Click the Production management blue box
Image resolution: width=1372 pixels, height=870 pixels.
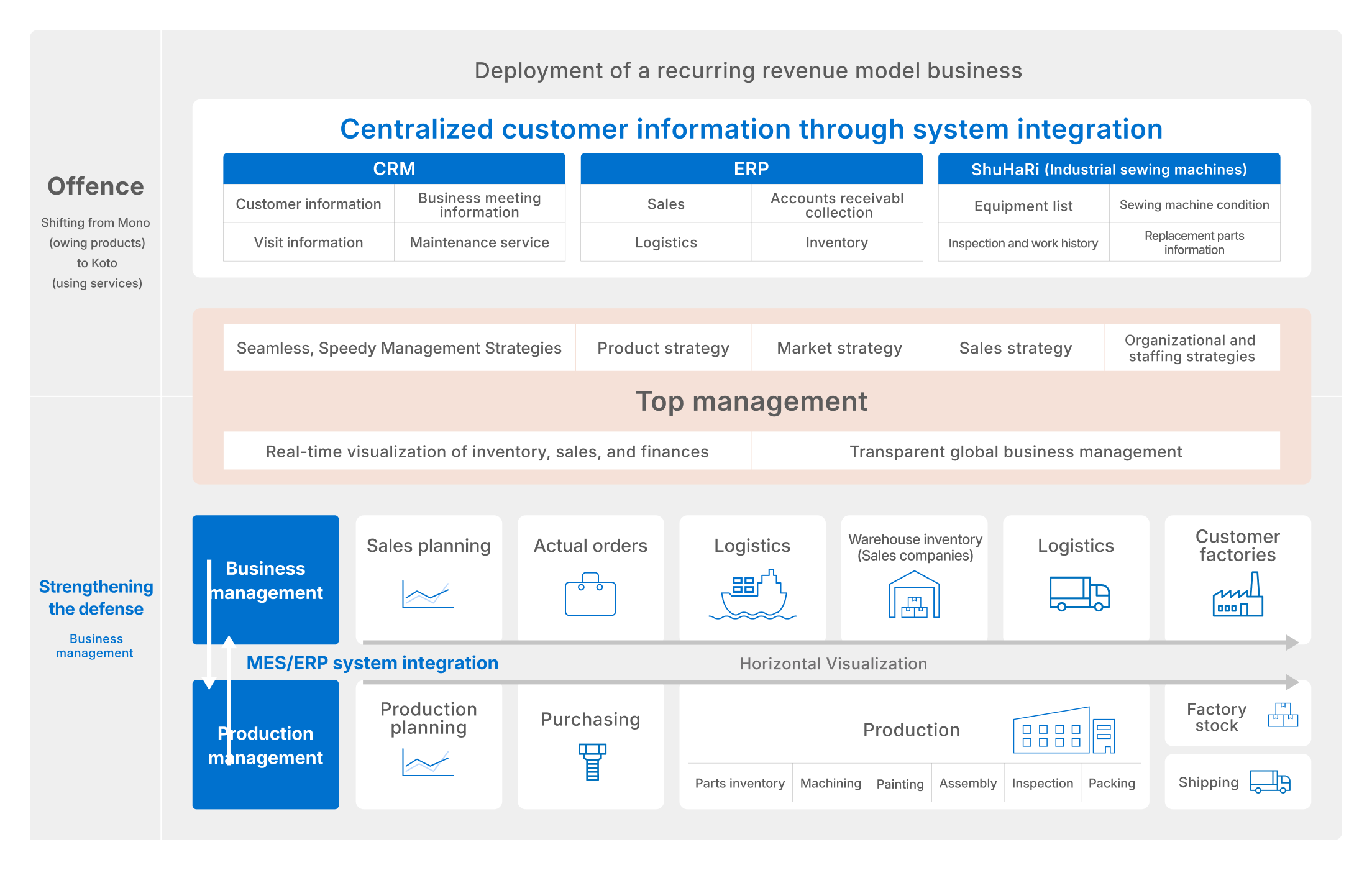265,744
